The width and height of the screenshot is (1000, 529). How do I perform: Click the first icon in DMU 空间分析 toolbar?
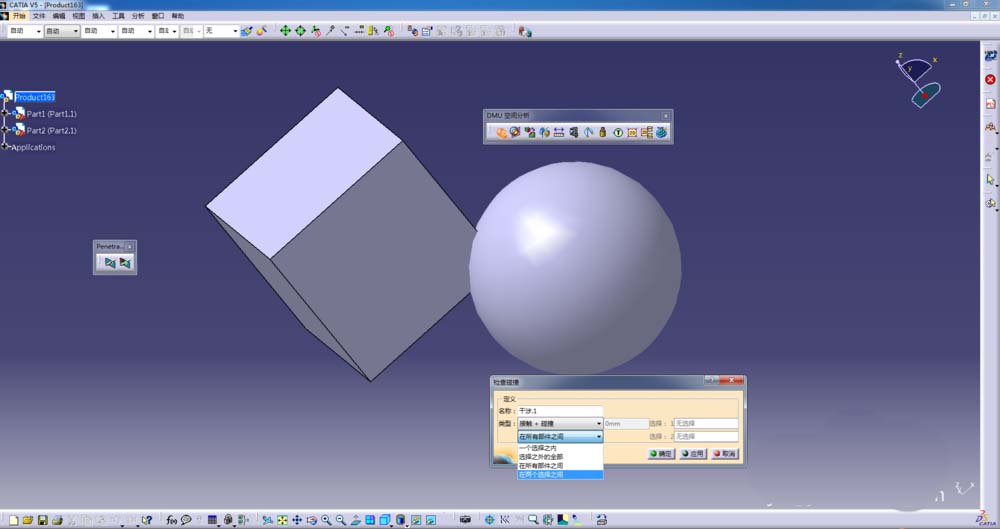tap(501, 132)
